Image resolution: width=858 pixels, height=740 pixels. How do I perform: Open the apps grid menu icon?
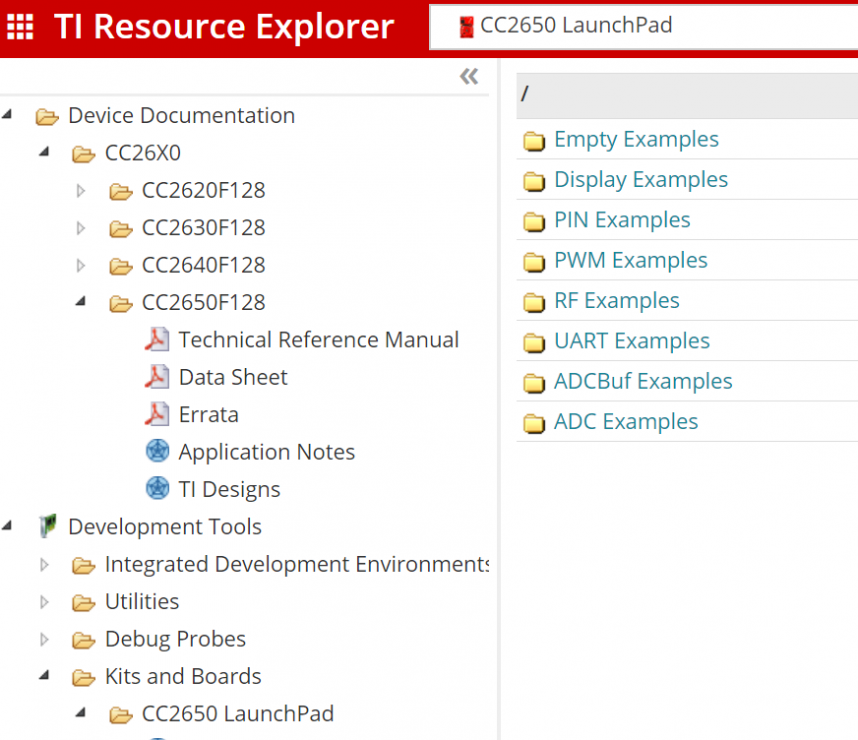pos(21,27)
